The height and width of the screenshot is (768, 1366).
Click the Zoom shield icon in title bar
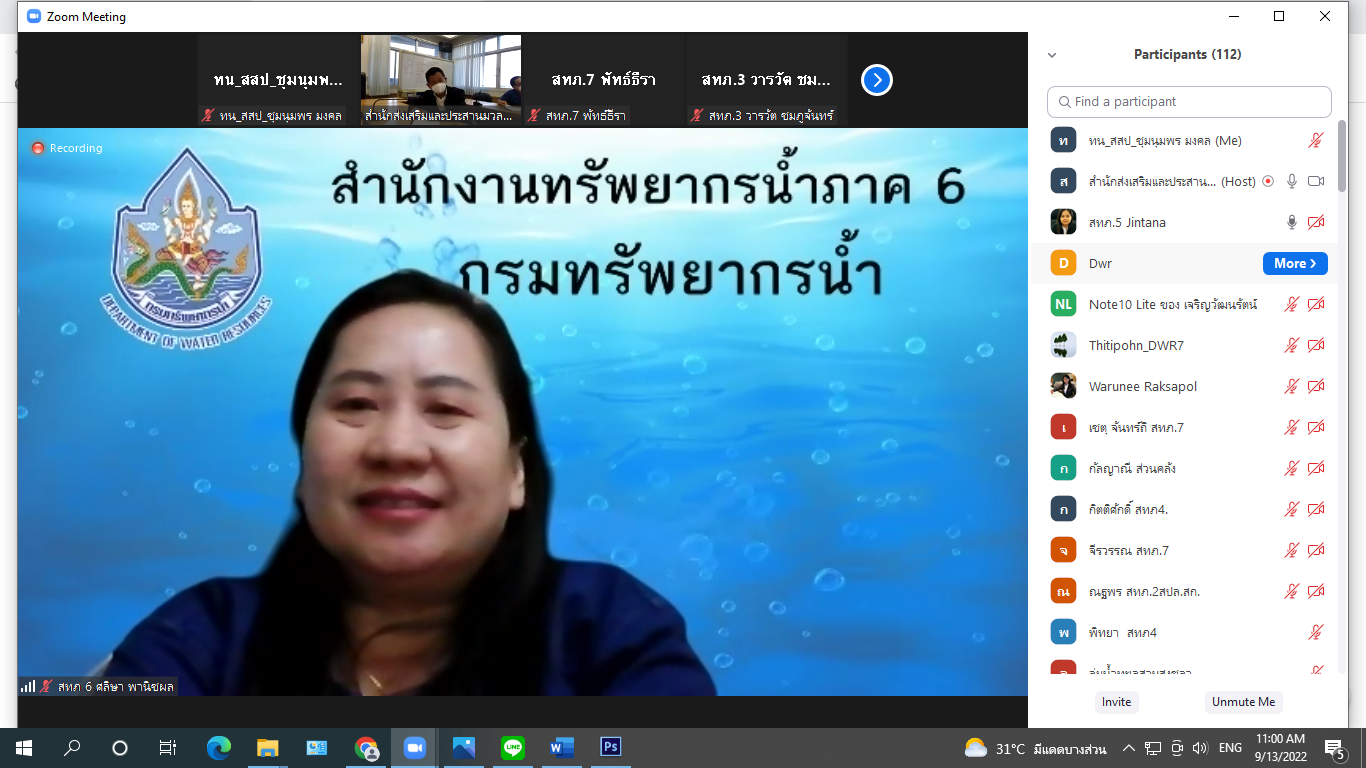click(x=34, y=17)
